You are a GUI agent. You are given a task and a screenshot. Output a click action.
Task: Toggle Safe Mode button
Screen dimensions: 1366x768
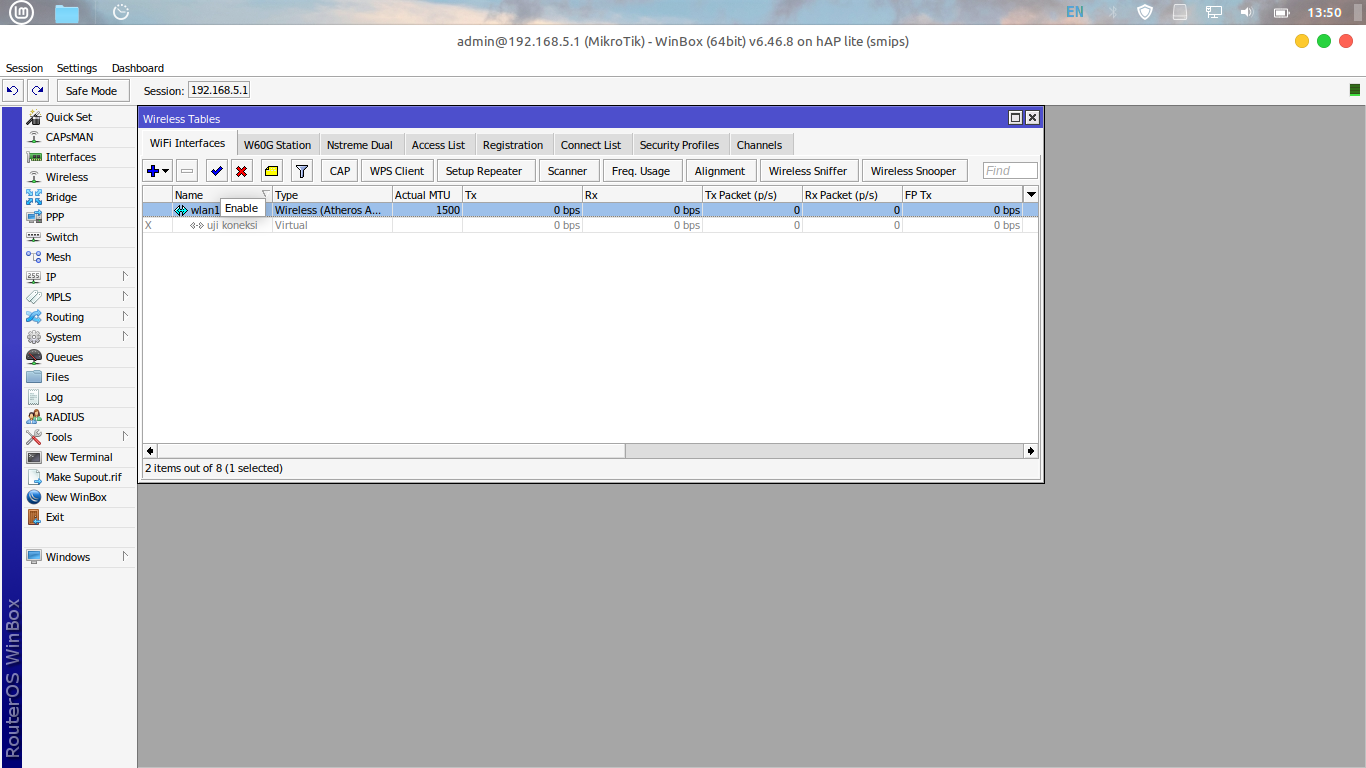91,90
